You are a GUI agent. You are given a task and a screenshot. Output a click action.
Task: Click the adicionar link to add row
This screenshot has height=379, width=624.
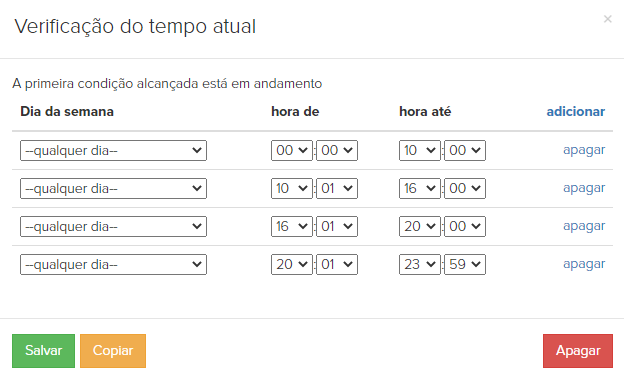575,111
